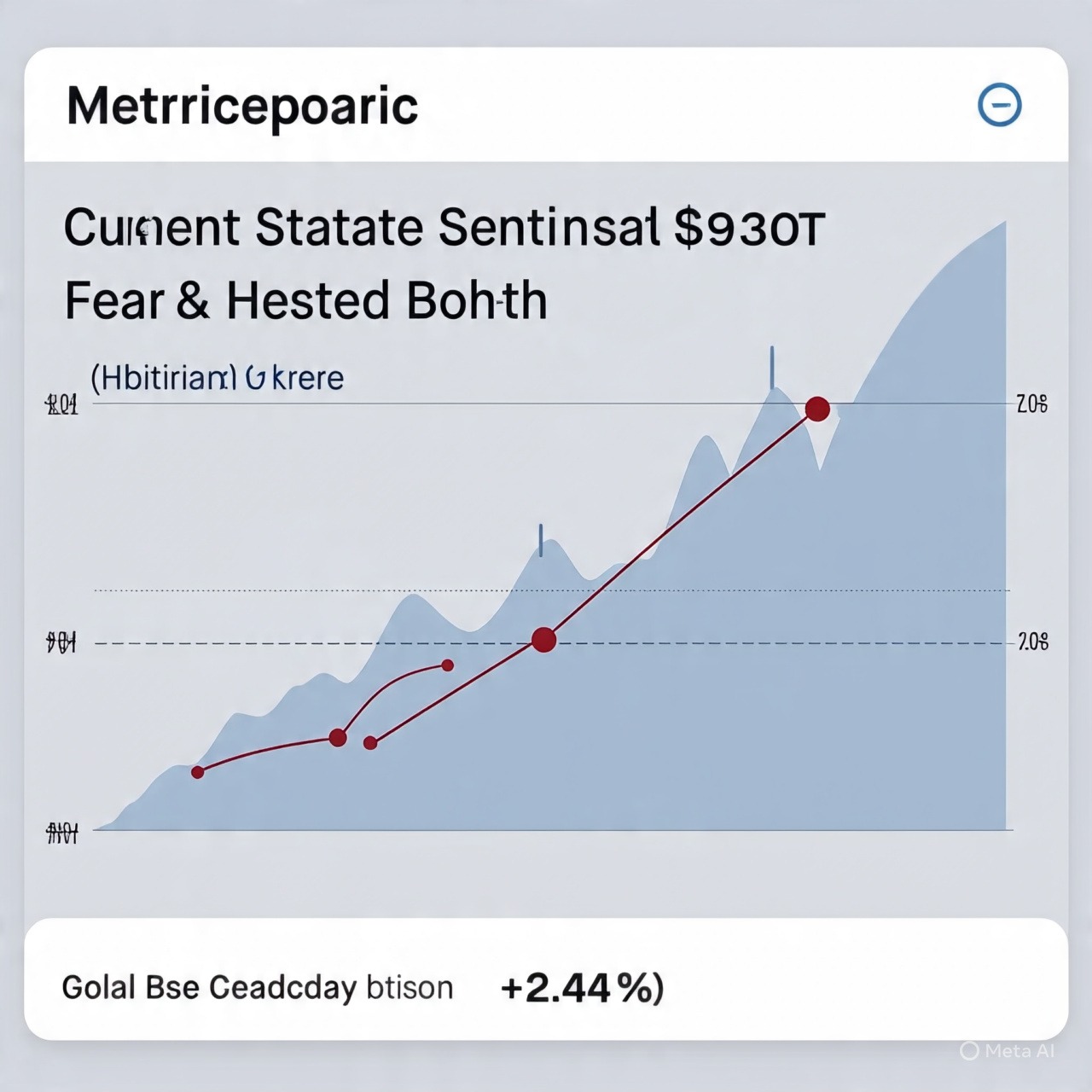Click the leftmost small red data point

(x=198, y=772)
